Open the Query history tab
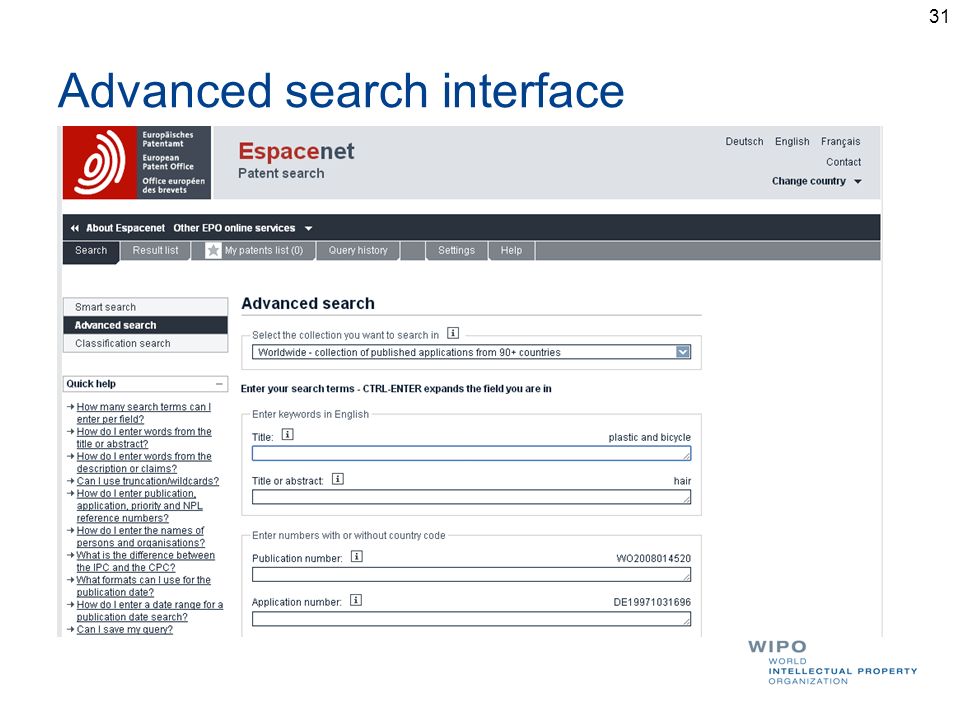960x720 pixels. 358,251
